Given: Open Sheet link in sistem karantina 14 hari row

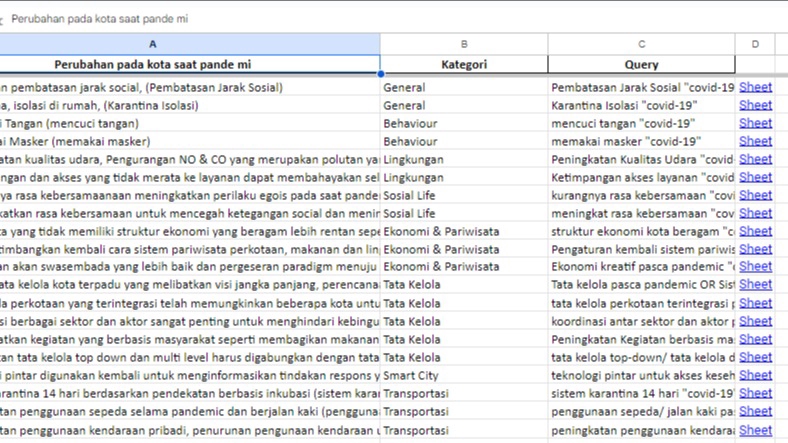Looking at the screenshot, I should pyautogui.click(x=755, y=393).
